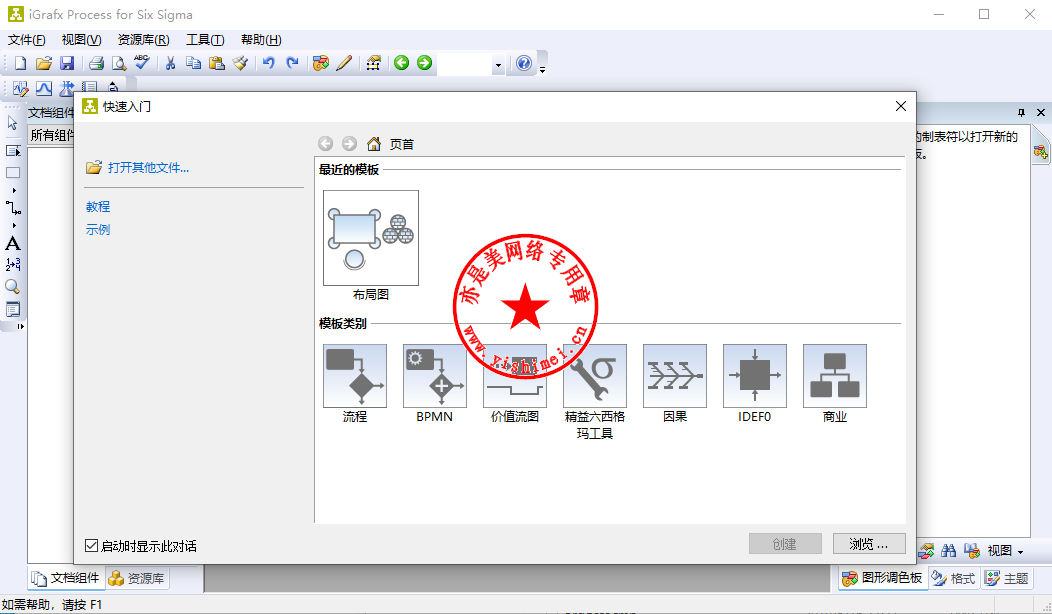The height and width of the screenshot is (614, 1052).
Task: Close the right side palette panel
Action: tap(1041, 113)
